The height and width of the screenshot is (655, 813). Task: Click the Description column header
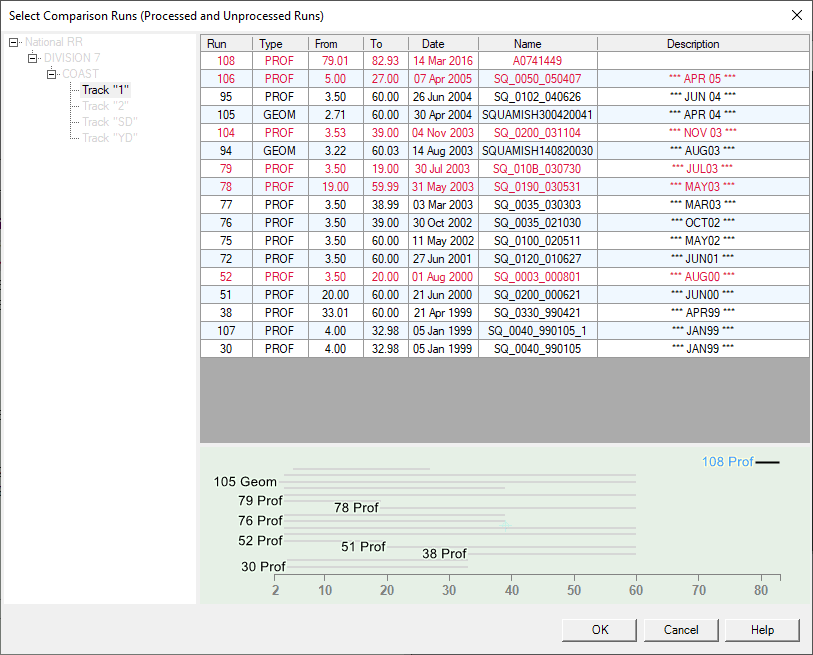click(x=693, y=44)
